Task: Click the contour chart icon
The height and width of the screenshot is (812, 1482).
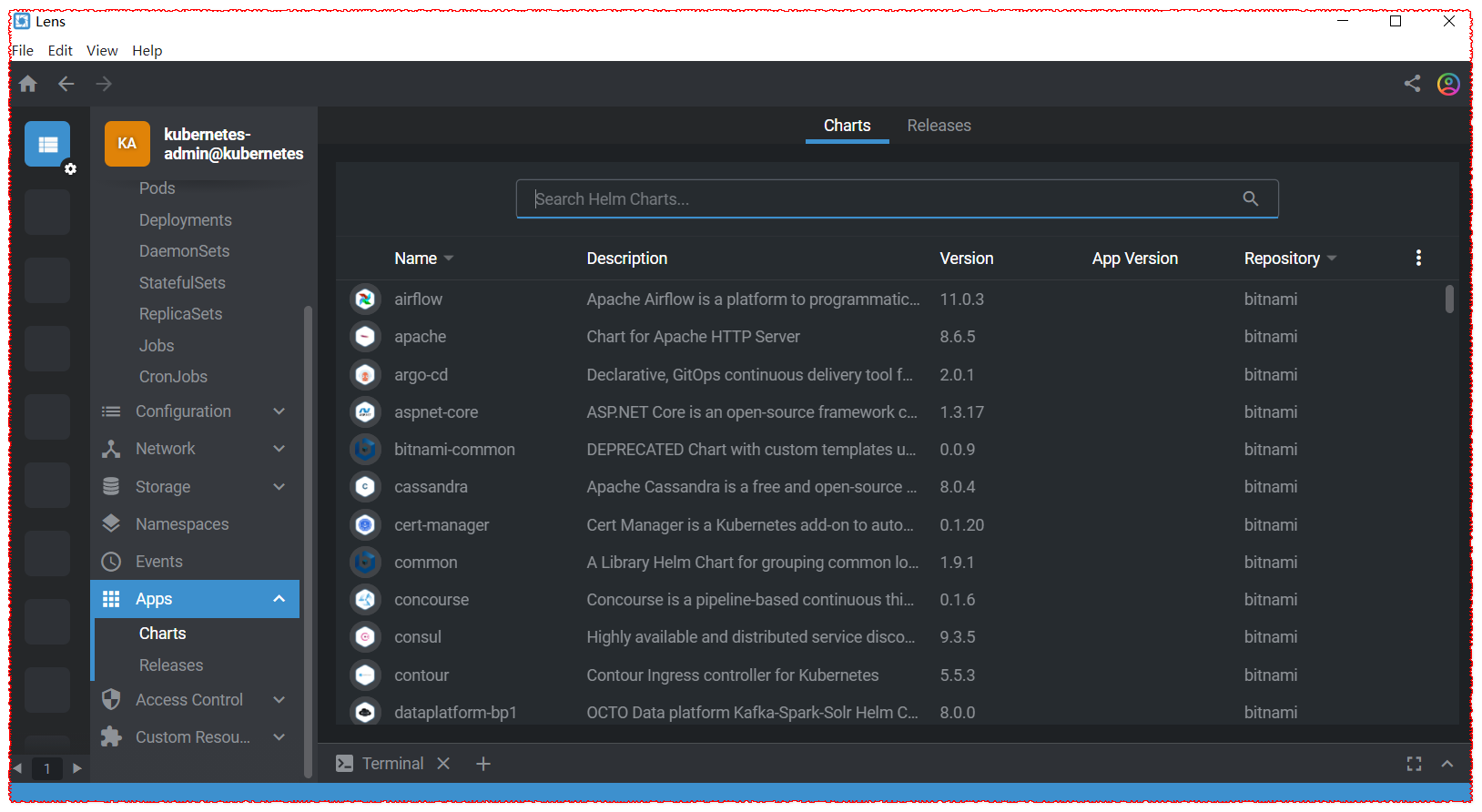Action: pos(365,675)
